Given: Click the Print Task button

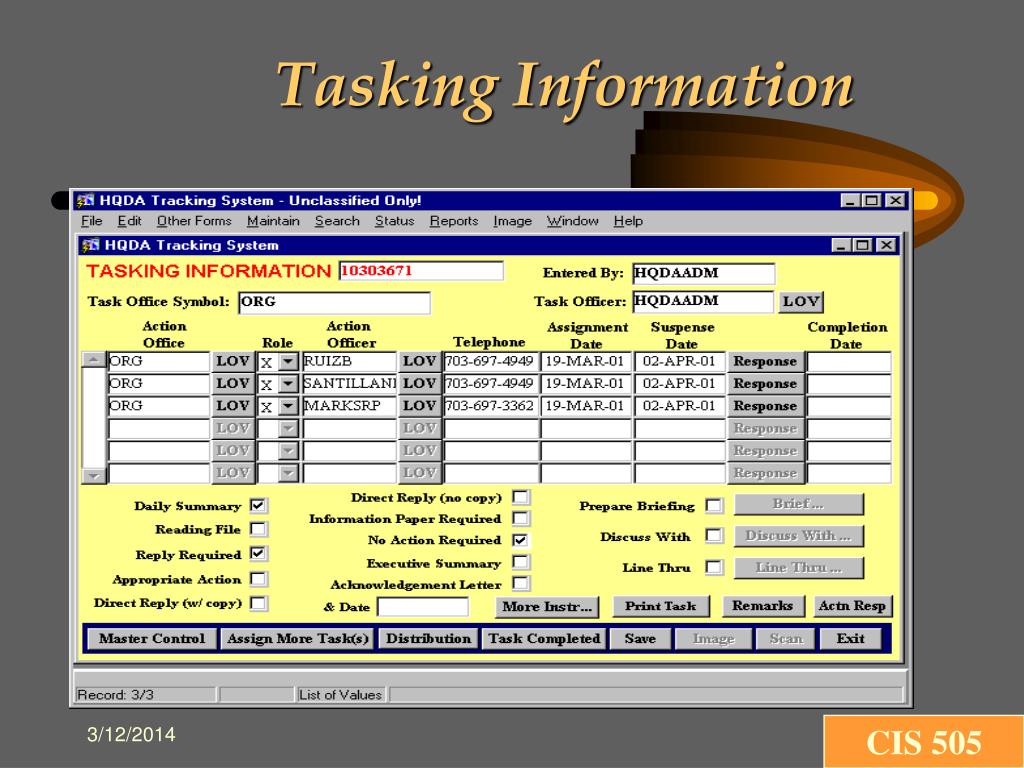Looking at the screenshot, I should (660, 606).
